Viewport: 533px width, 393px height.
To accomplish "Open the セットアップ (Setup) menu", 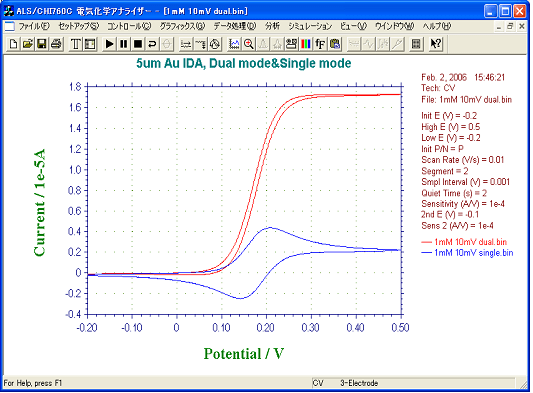I will (x=79, y=26).
